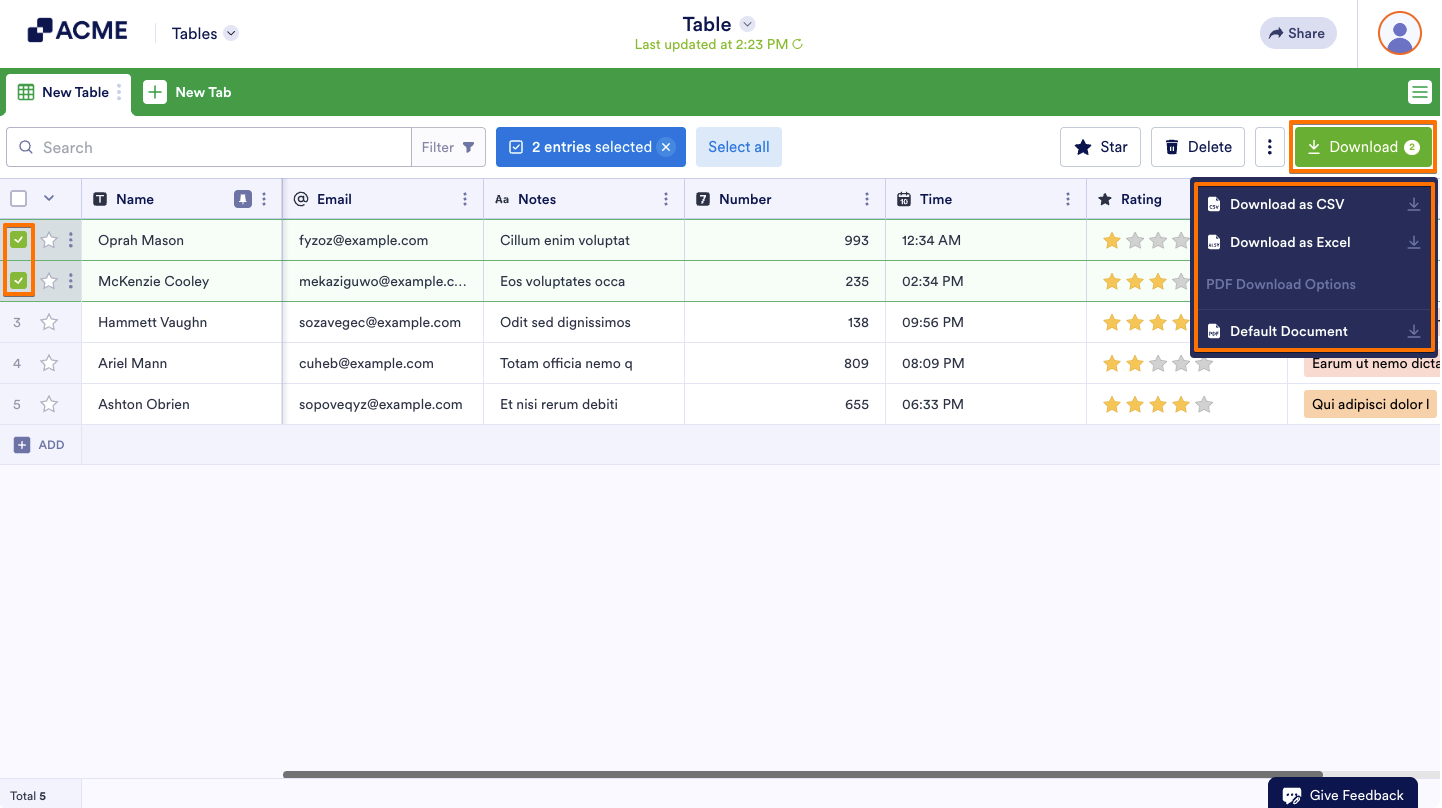Delete the selected entries
1442x808 pixels.
click(x=1198, y=147)
